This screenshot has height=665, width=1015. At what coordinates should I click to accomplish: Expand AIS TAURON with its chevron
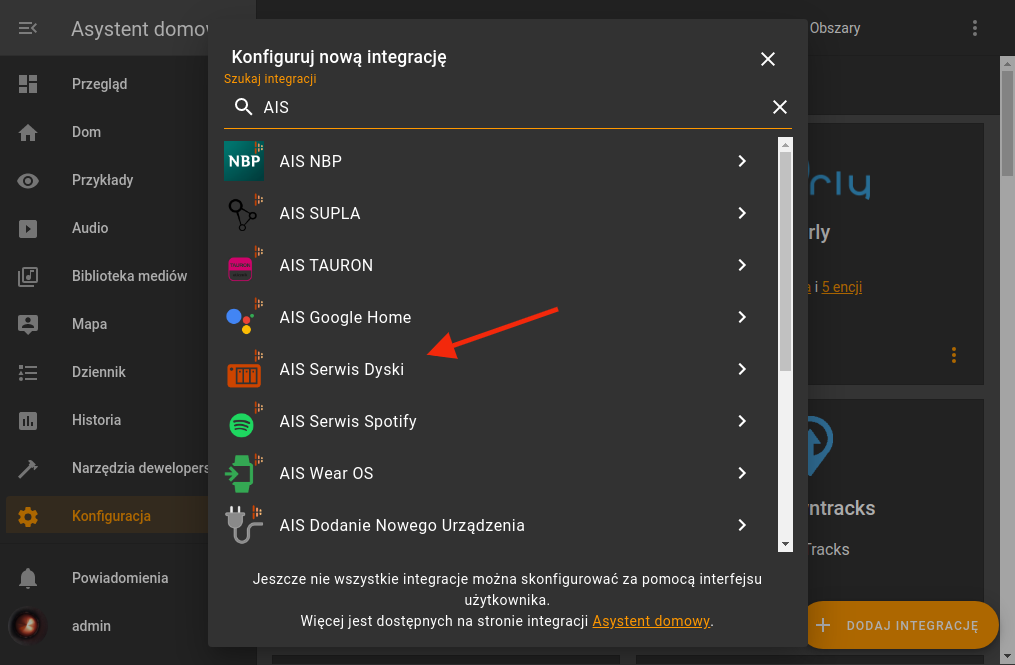(x=742, y=265)
